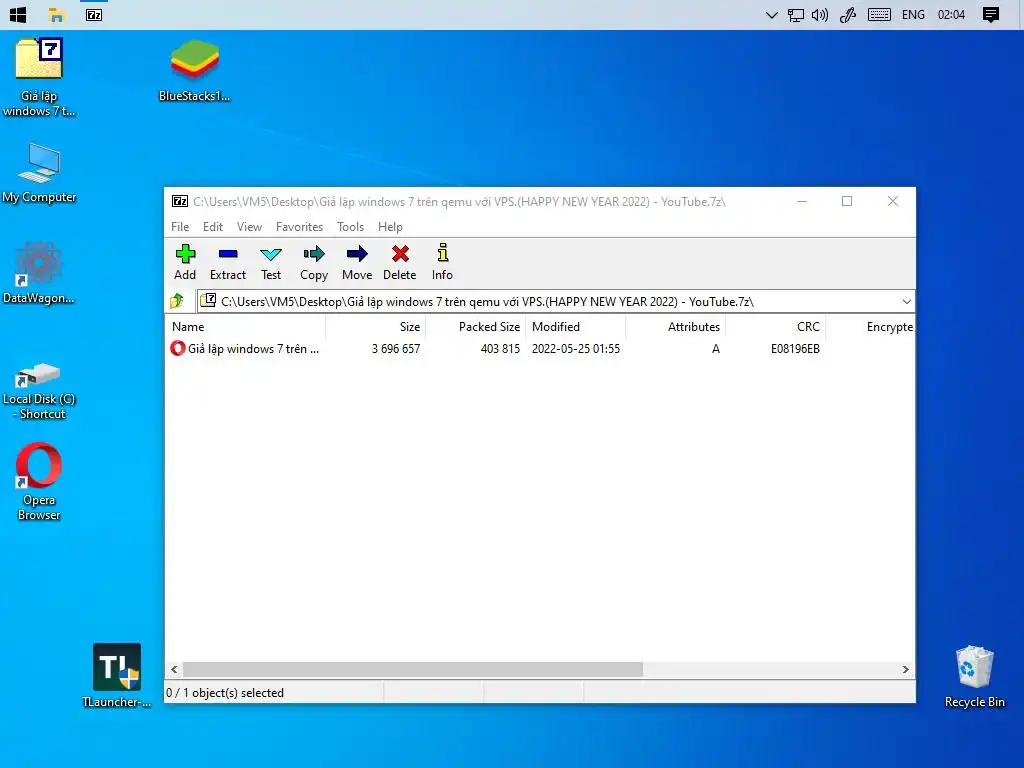Click the clock showing 02:04
The image size is (1024, 768).
tap(951, 14)
